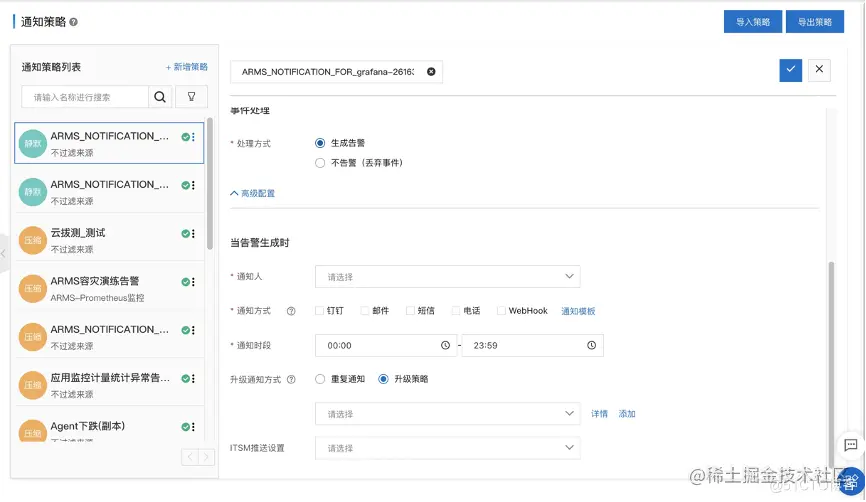Image resolution: width=866 pixels, height=502 pixels.
Task: Enable the 电话 notification checkbox
Action: [x=456, y=311]
